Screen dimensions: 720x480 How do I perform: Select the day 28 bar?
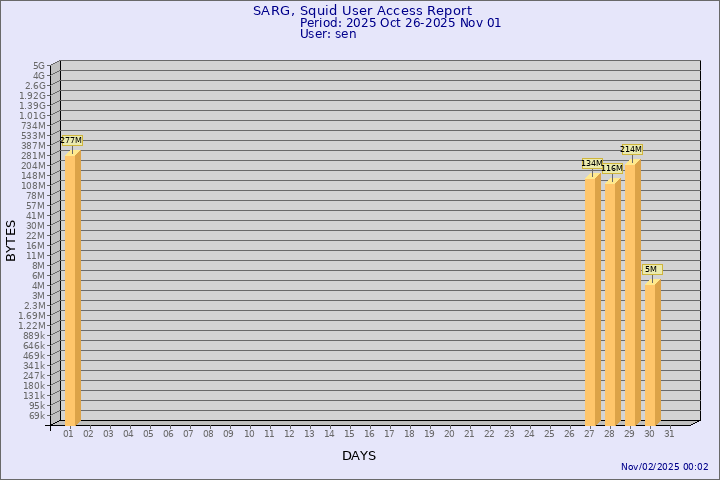point(612,303)
